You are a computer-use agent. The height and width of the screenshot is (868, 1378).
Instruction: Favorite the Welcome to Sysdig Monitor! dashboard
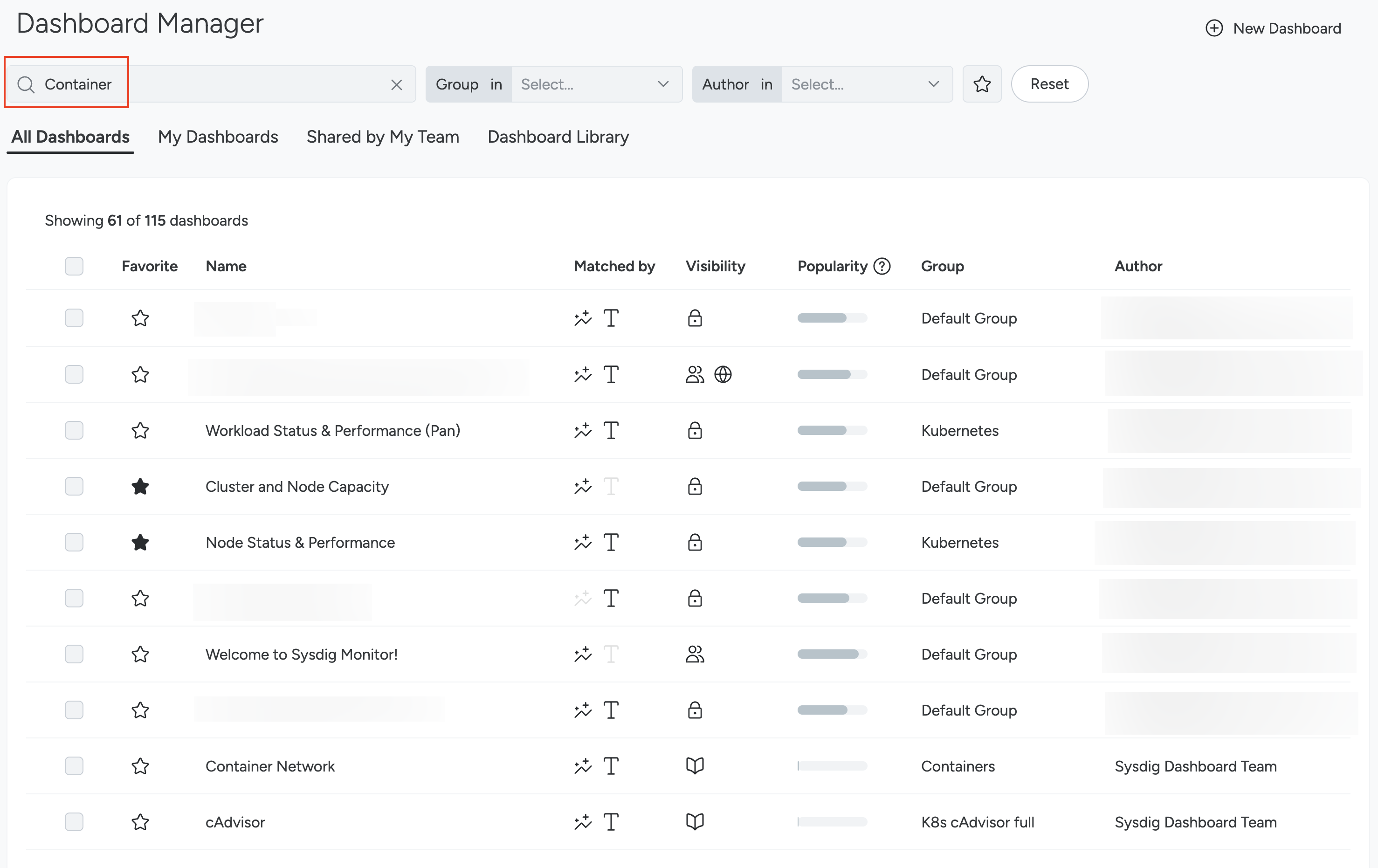point(140,654)
